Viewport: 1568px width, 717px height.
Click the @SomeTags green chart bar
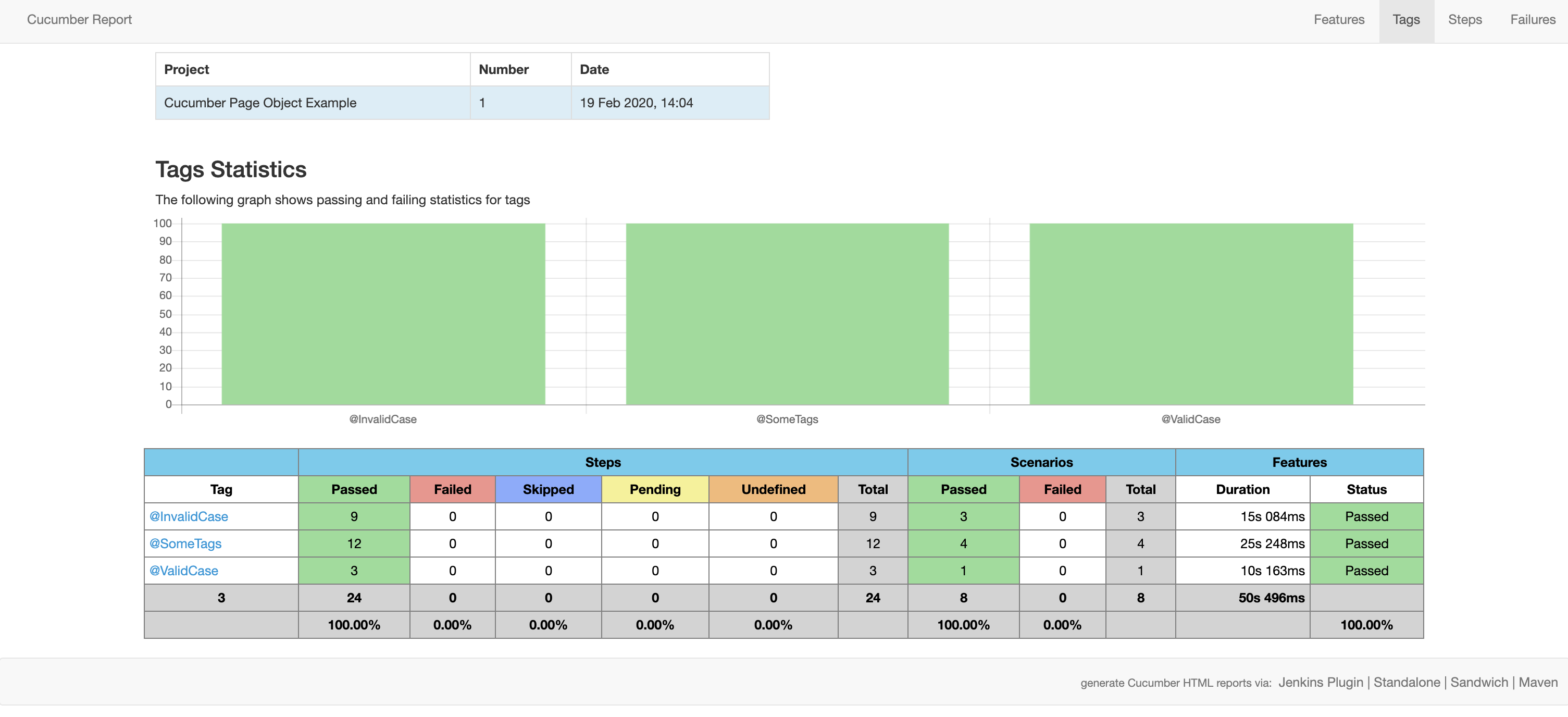click(x=787, y=314)
